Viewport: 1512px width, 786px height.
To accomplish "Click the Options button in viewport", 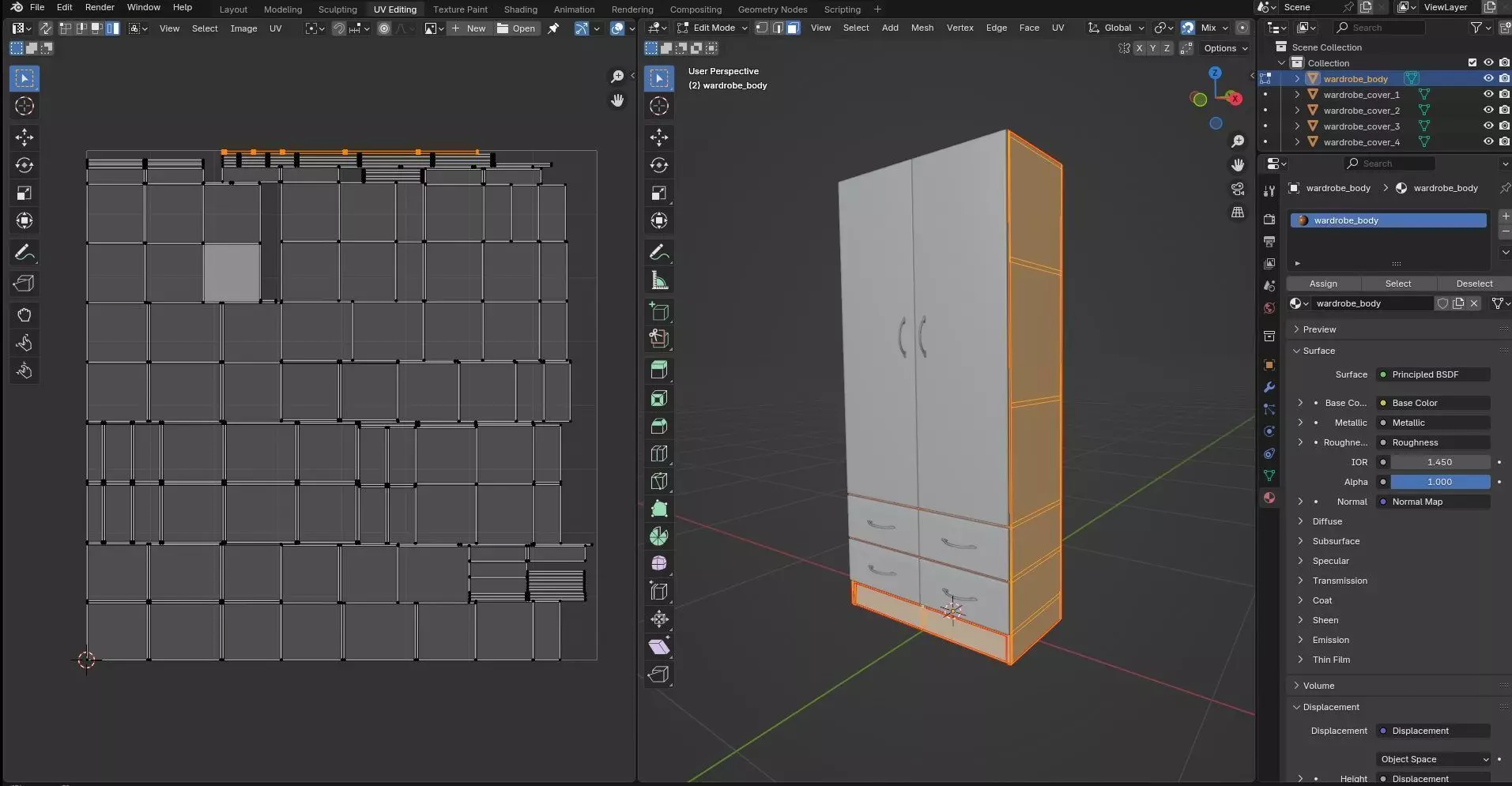I will pos(1225,48).
